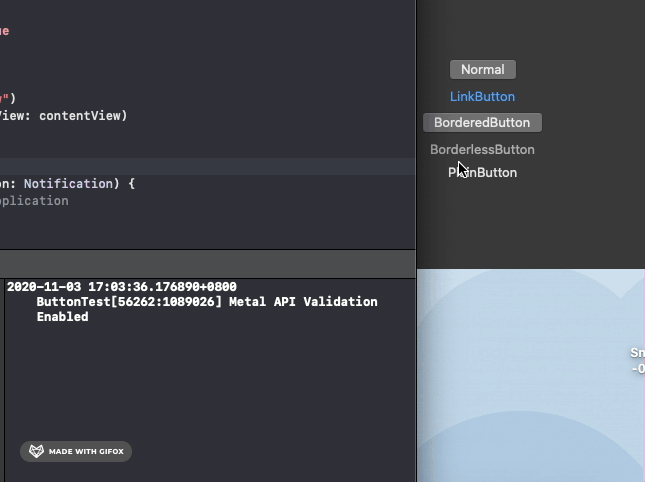Click the partially visible desktop widget text

(637, 361)
